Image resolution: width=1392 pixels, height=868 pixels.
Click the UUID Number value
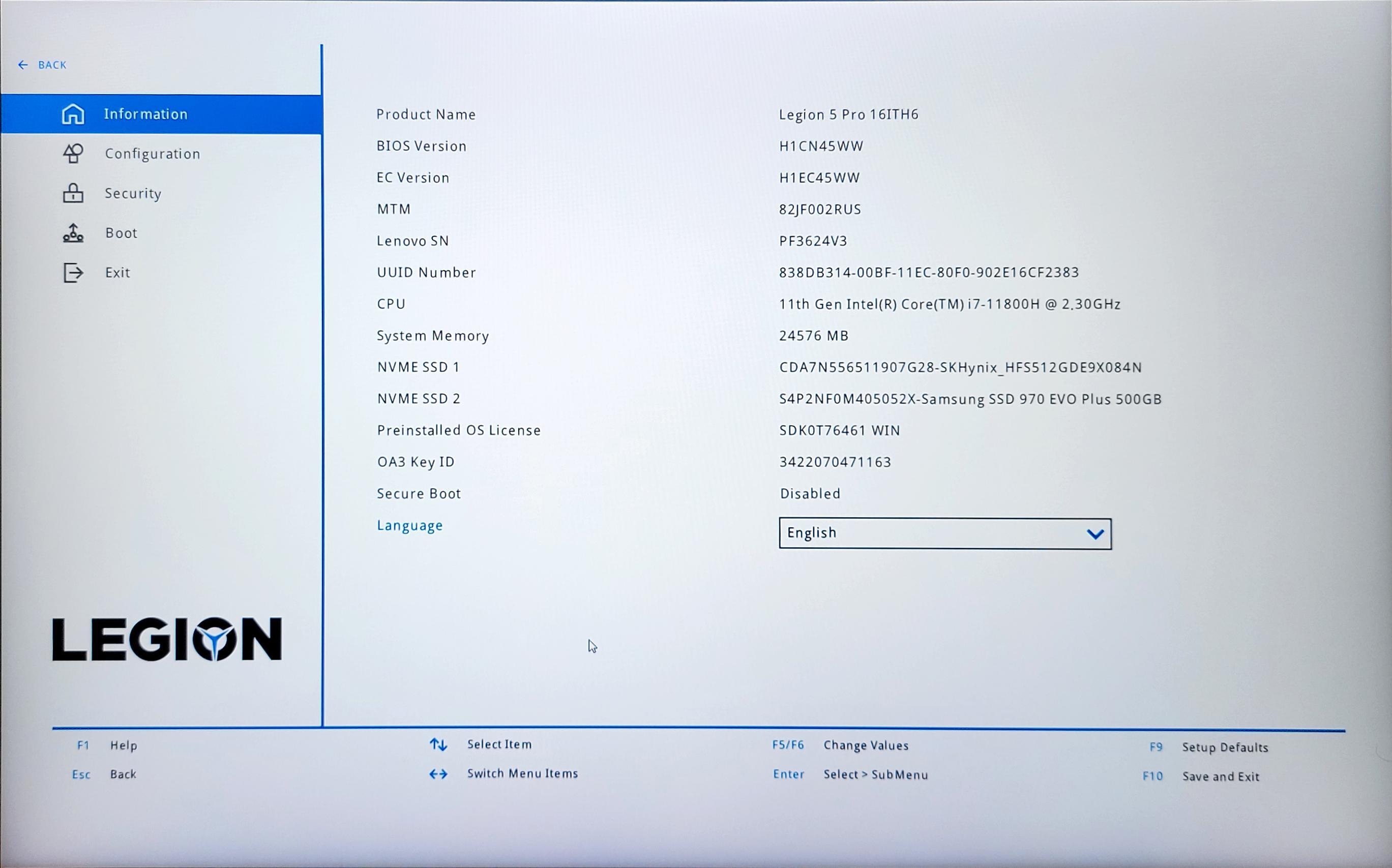point(929,272)
